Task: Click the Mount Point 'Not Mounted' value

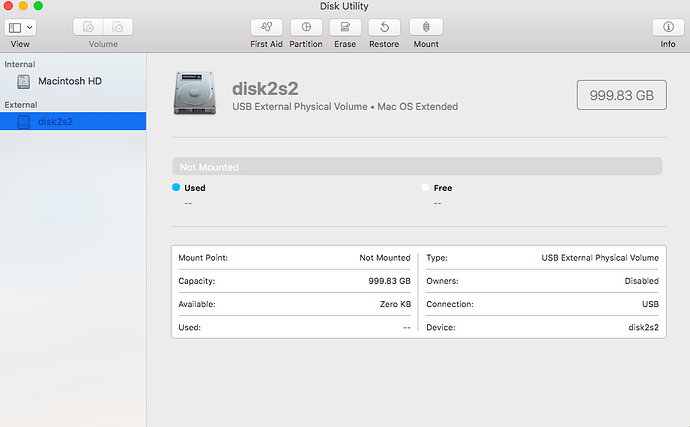Action: click(385, 258)
